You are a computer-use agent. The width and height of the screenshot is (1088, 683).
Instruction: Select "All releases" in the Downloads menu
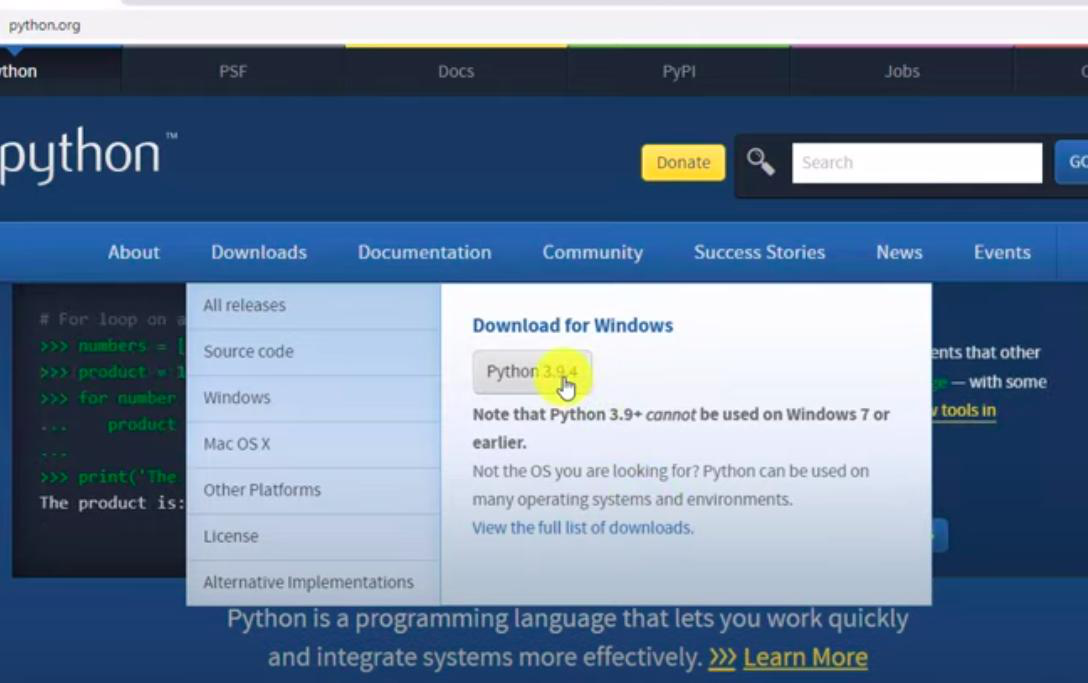click(245, 305)
